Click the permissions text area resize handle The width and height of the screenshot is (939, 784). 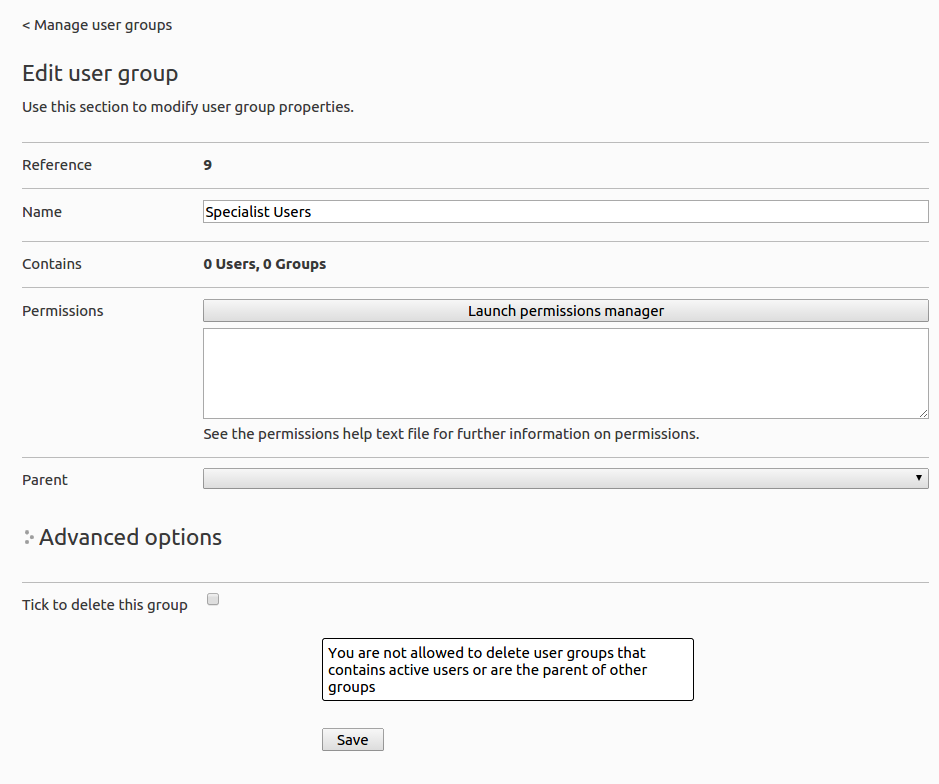[x=923, y=413]
